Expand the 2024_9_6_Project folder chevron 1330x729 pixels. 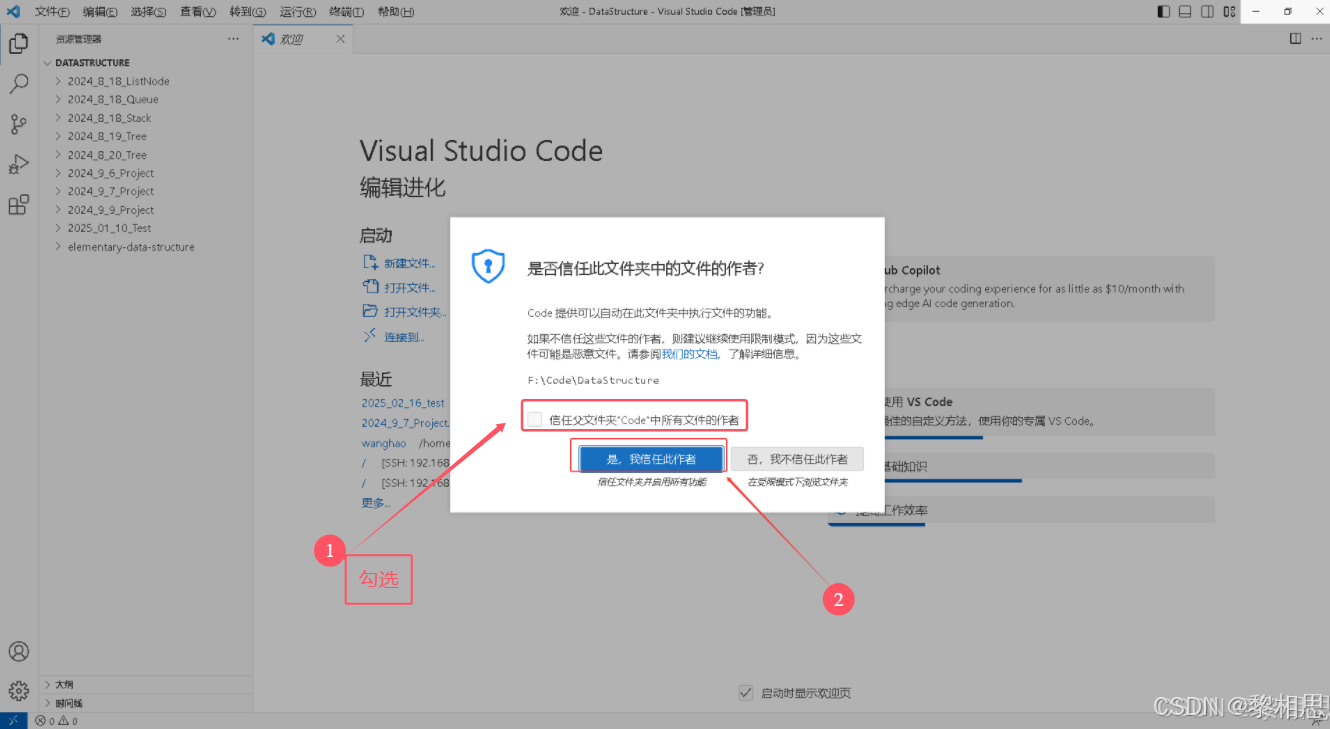pyautogui.click(x=59, y=173)
